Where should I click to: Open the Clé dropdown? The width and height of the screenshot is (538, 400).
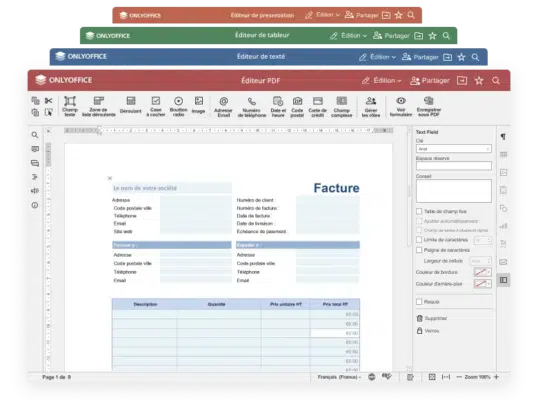point(454,149)
